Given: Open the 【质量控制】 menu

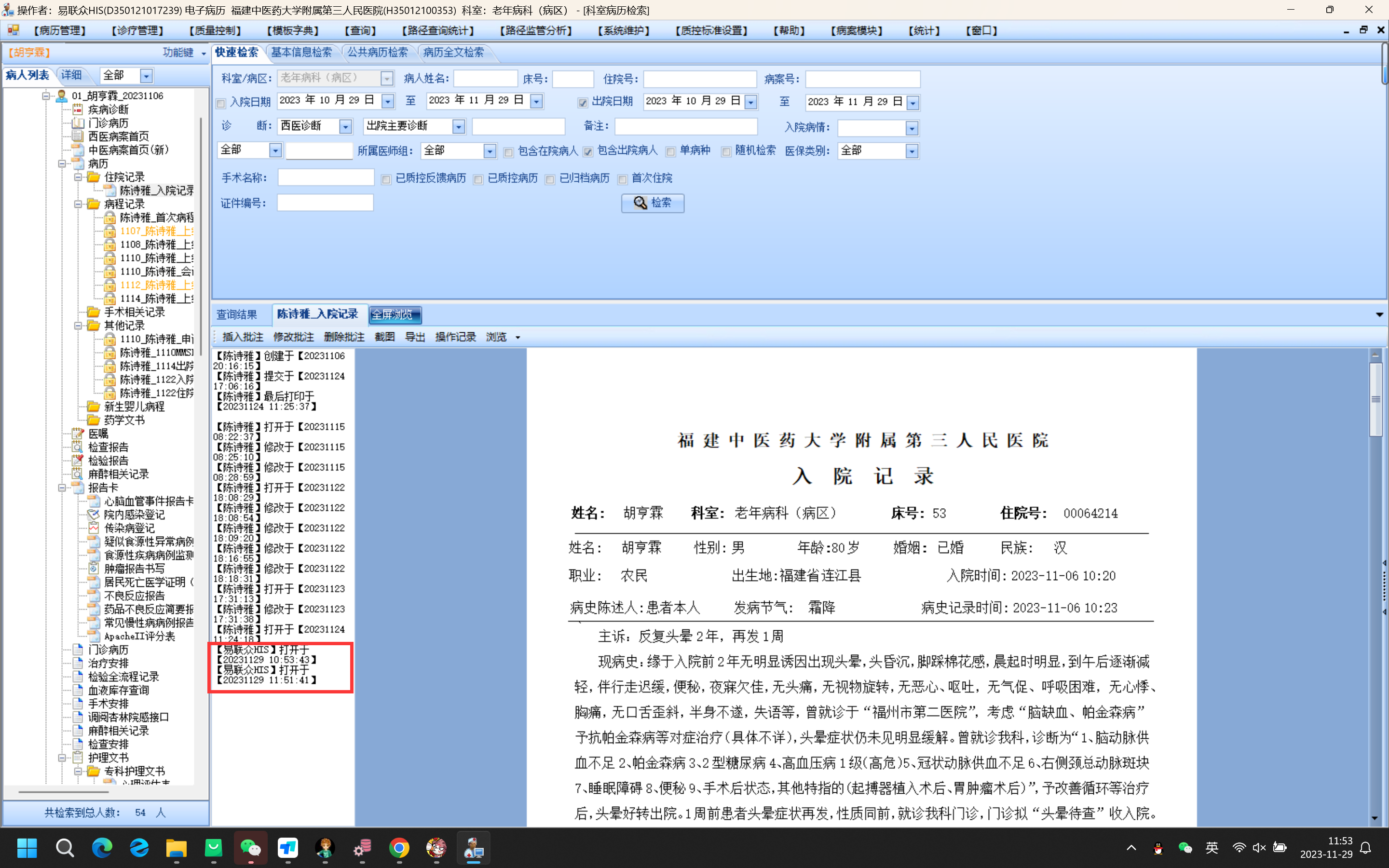Looking at the screenshot, I should click(215, 30).
